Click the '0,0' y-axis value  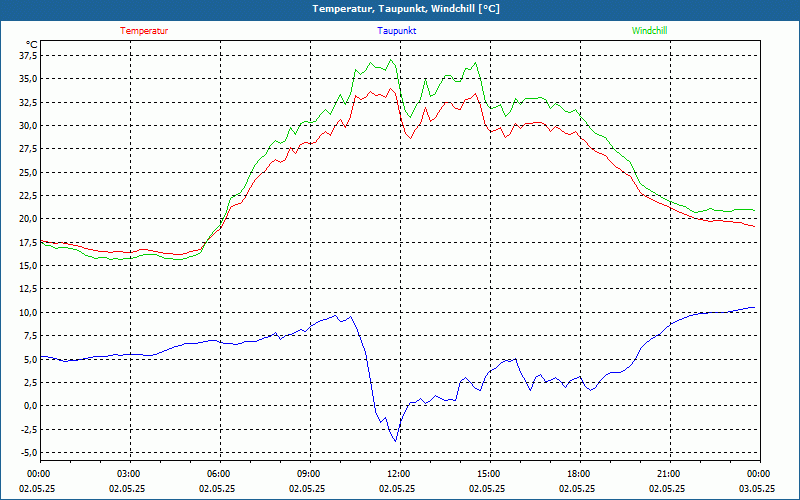[30, 406]
